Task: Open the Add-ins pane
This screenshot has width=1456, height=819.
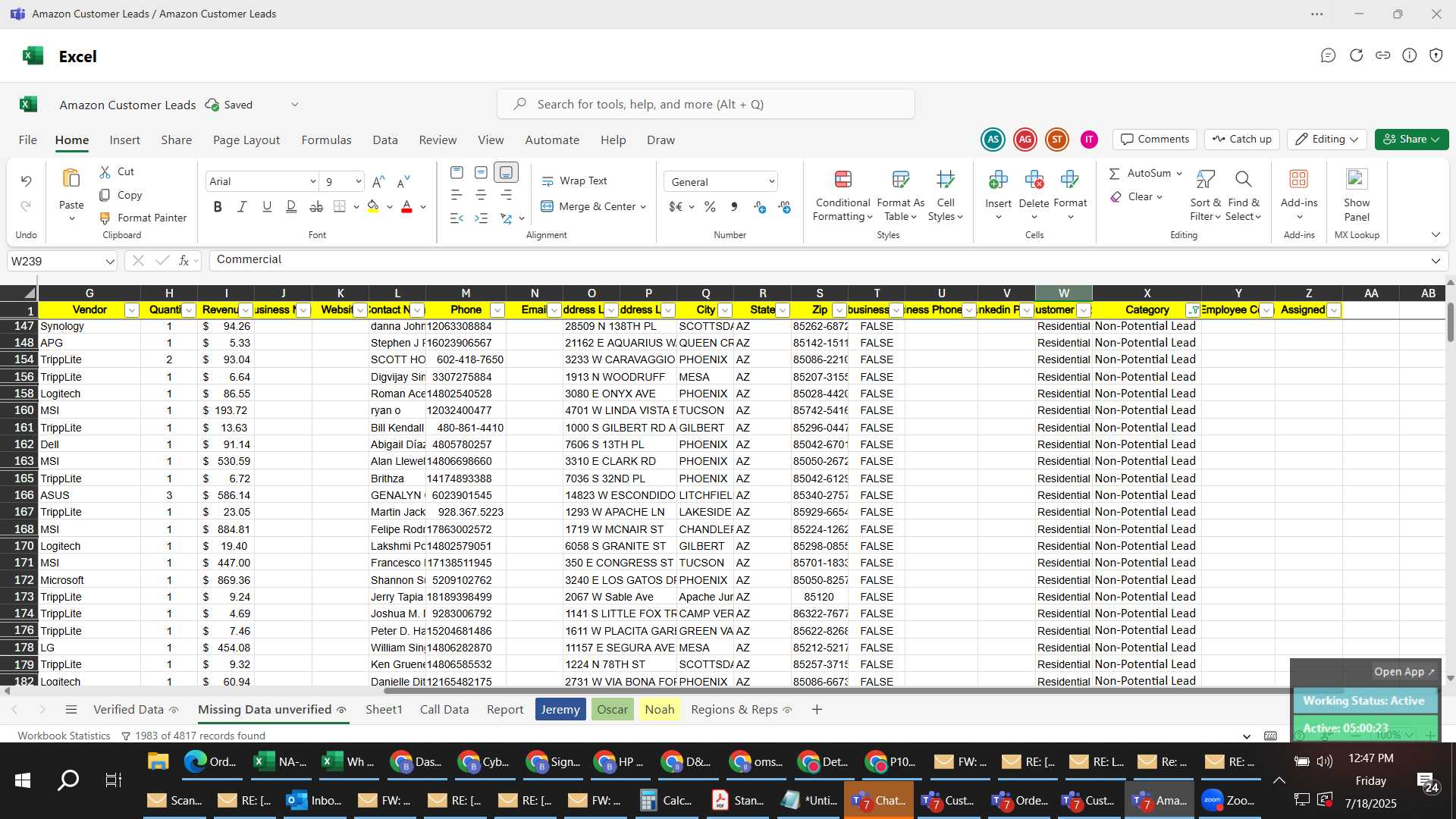Action: (1299, 196)
